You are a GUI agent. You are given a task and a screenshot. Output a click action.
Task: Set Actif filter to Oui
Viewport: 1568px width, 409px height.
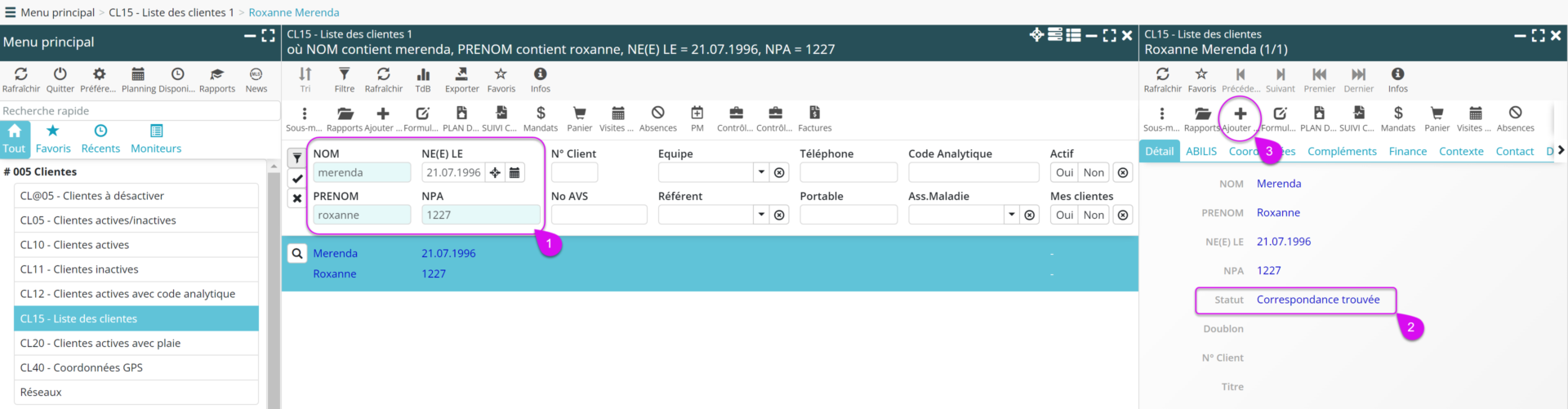pos(1064,173)
